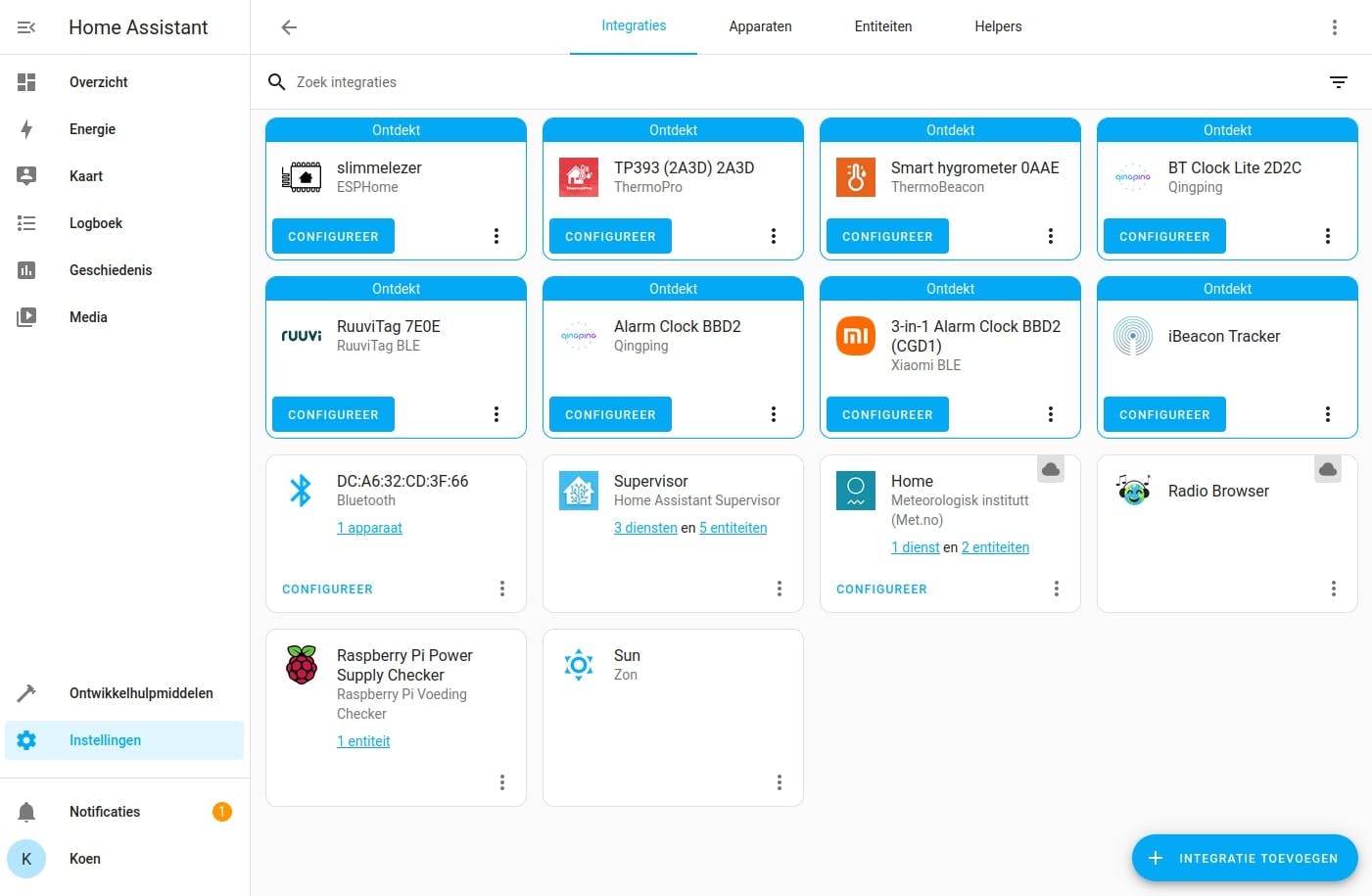Click the Overzicht dashboard icon
The width and height of the screenshot is (1372, 896).
tap(26, 82)
